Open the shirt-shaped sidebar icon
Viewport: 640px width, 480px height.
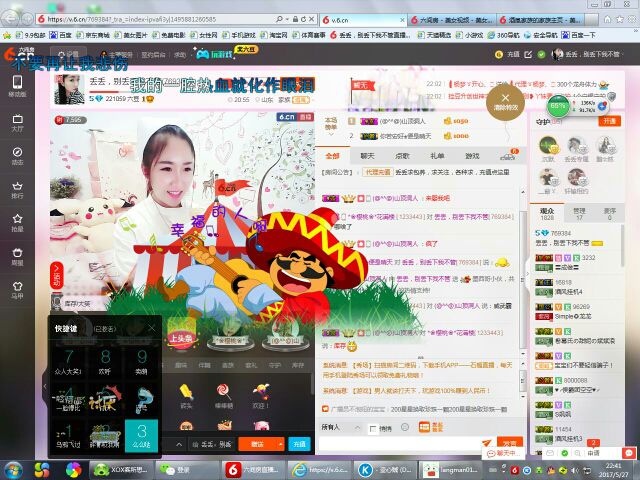click(17, 290)
